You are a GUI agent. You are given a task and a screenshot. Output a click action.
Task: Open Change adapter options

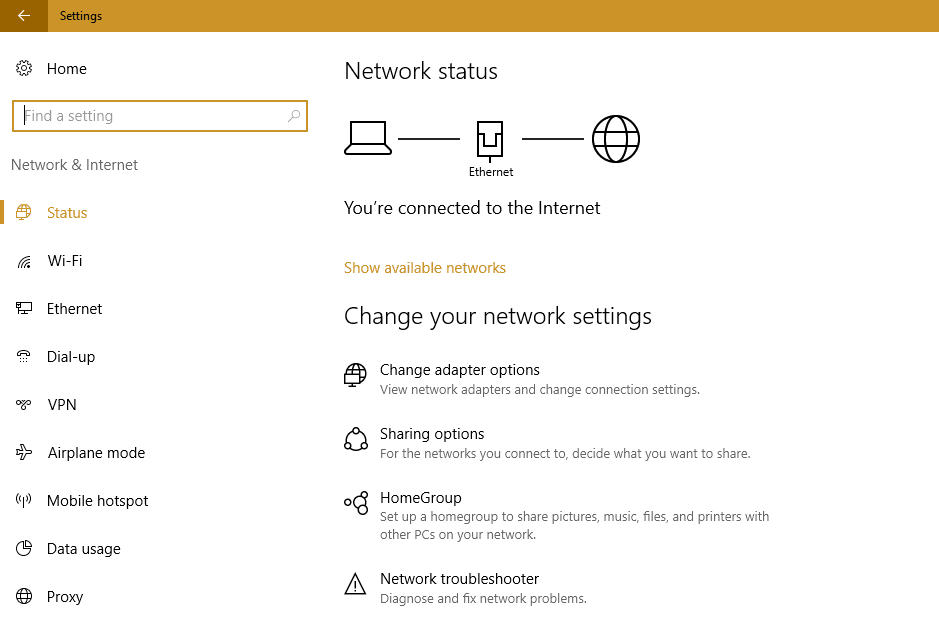click(x=459, y=369)
